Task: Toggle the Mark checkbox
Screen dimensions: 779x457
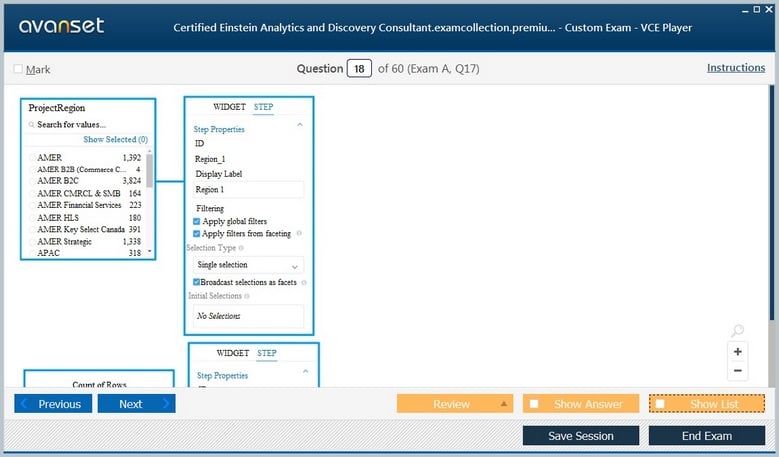Action: pos(19,69)
